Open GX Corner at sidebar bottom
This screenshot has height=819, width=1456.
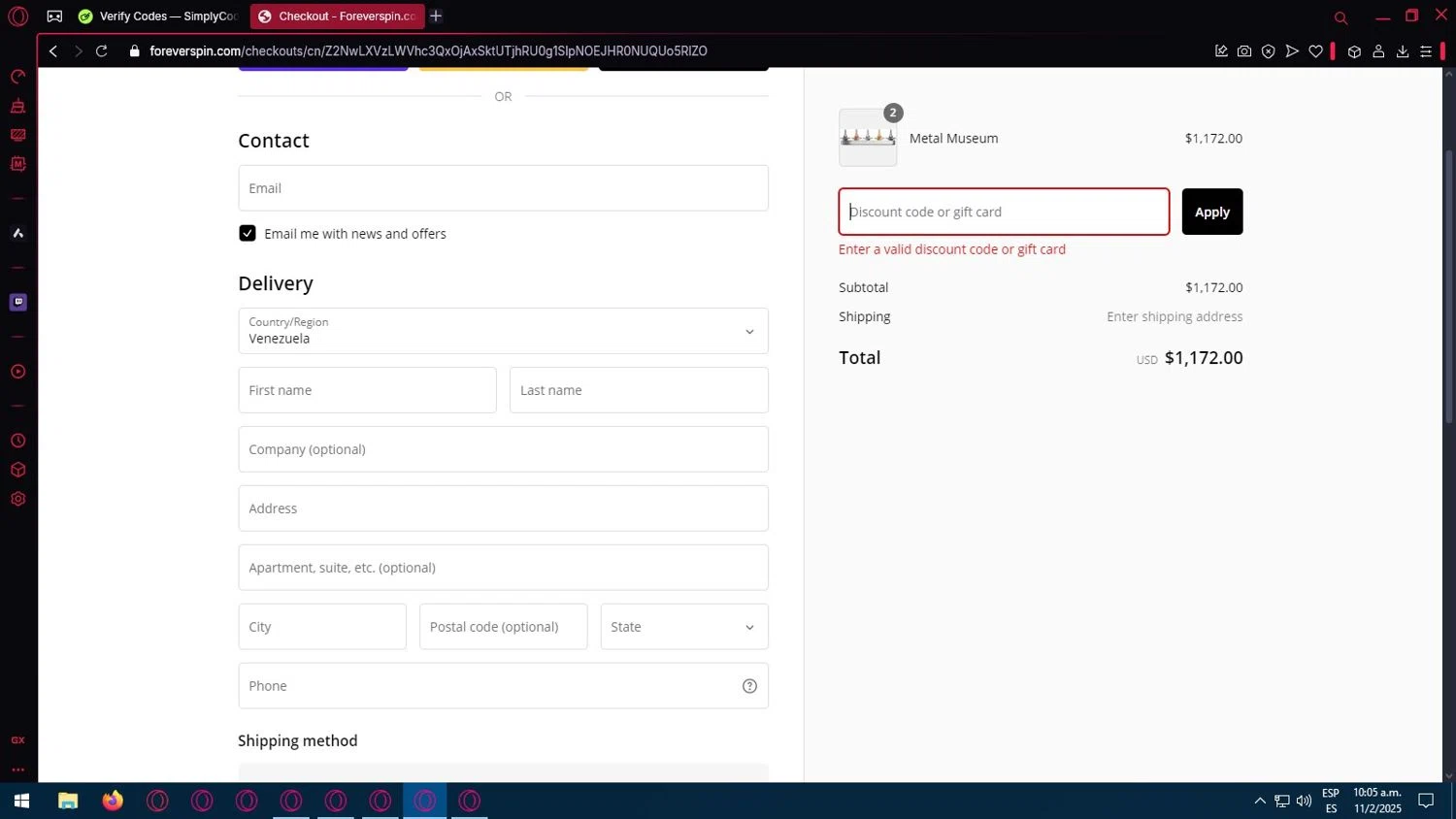click(17, 740)
